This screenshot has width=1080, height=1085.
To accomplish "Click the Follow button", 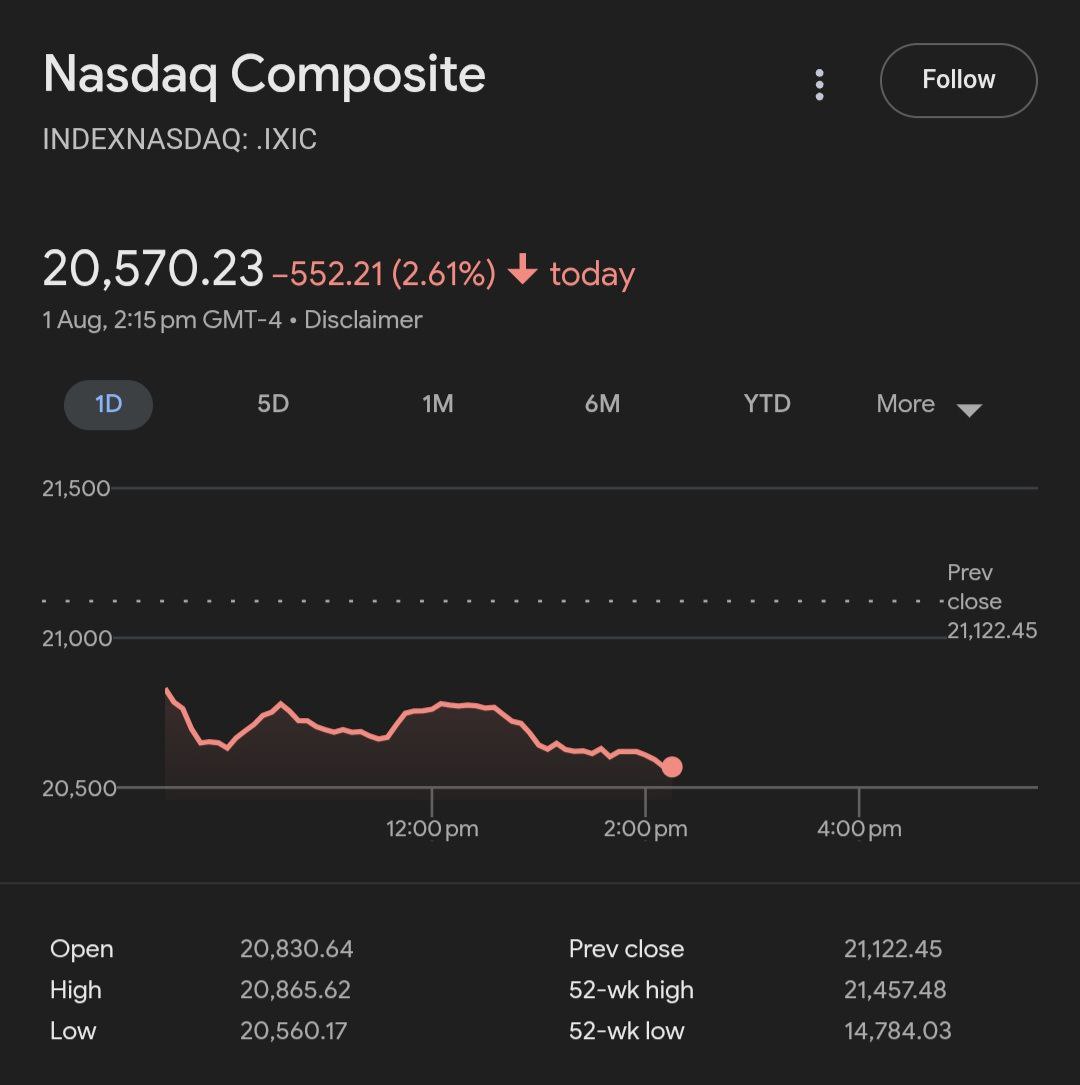I will [x=958, y=80].
